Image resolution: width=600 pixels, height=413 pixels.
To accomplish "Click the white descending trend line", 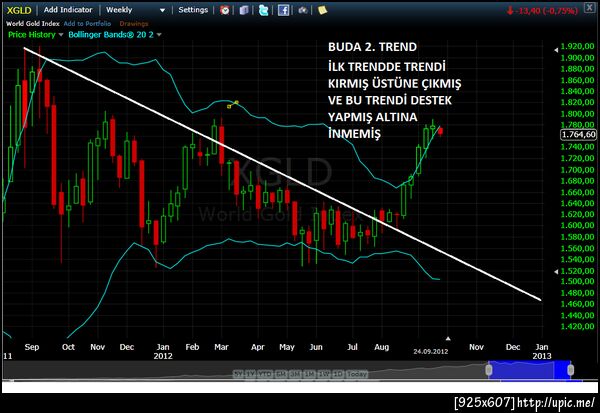I will click(282, 174).
